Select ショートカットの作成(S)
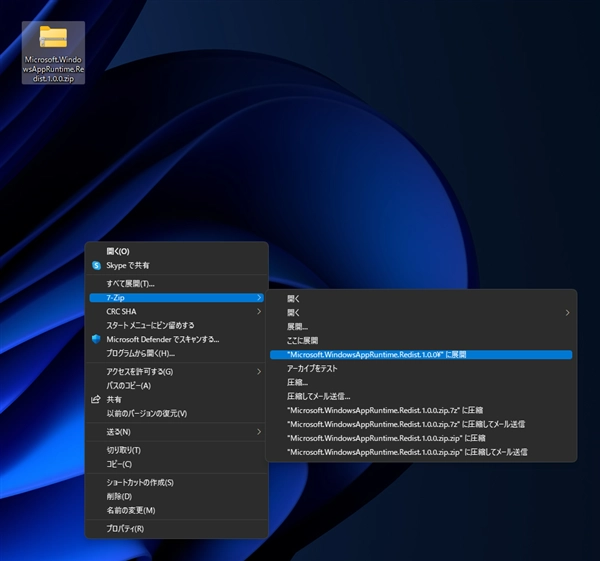Screen dimensions: 600x561 pos(176,483)
